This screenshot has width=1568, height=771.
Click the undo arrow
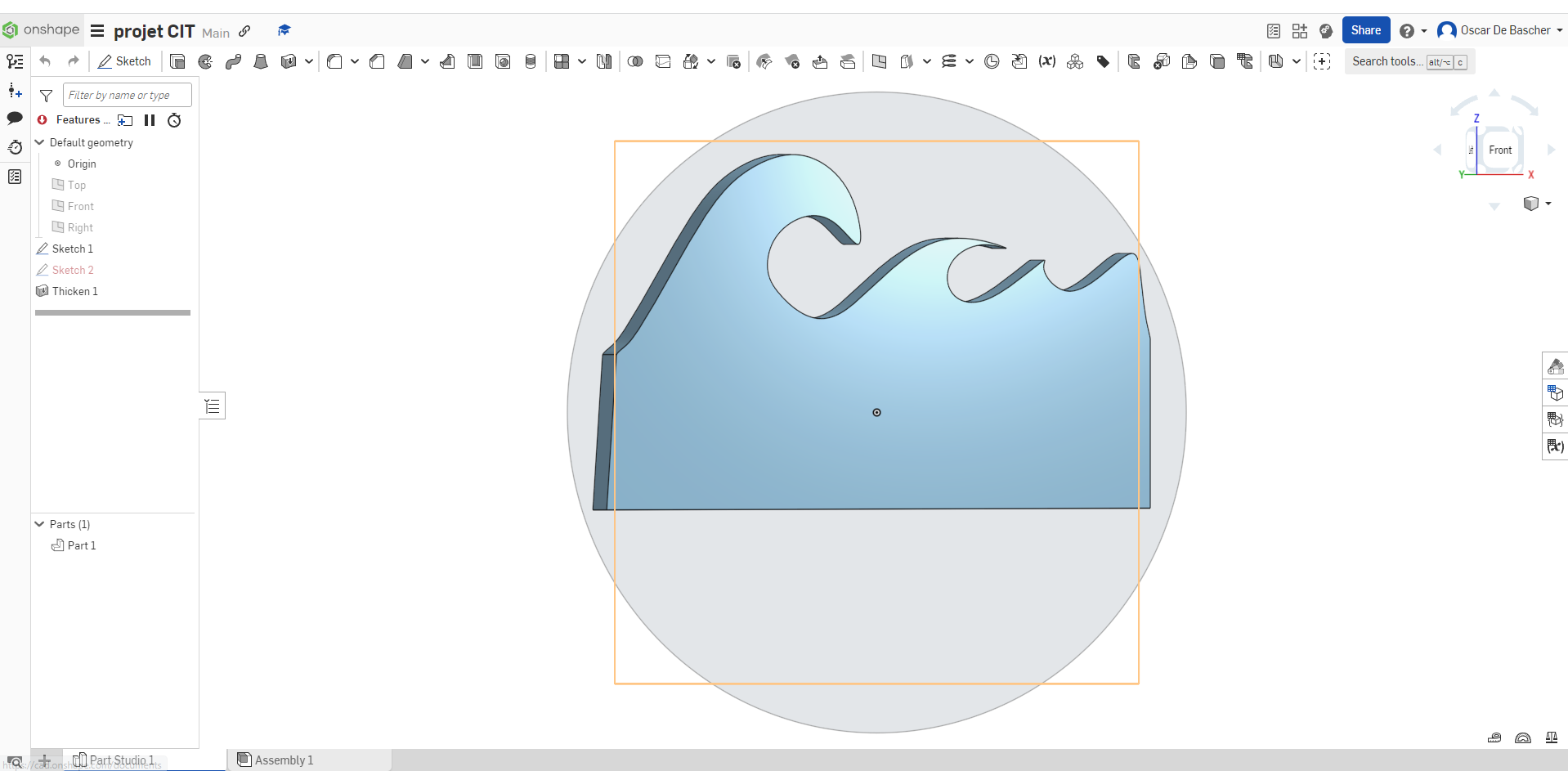(x=46, y=61)
